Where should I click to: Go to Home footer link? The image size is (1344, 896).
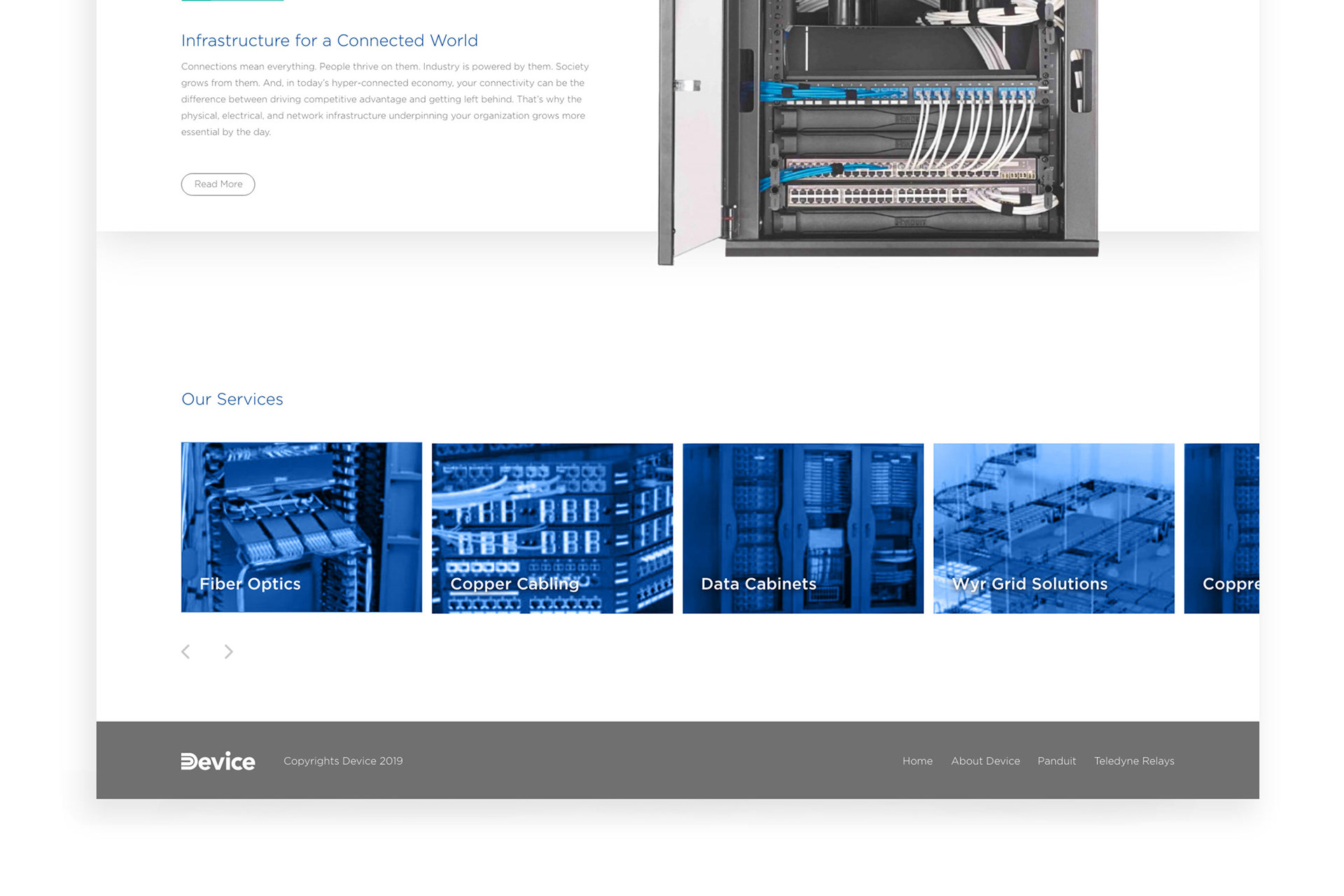point(917,761)
